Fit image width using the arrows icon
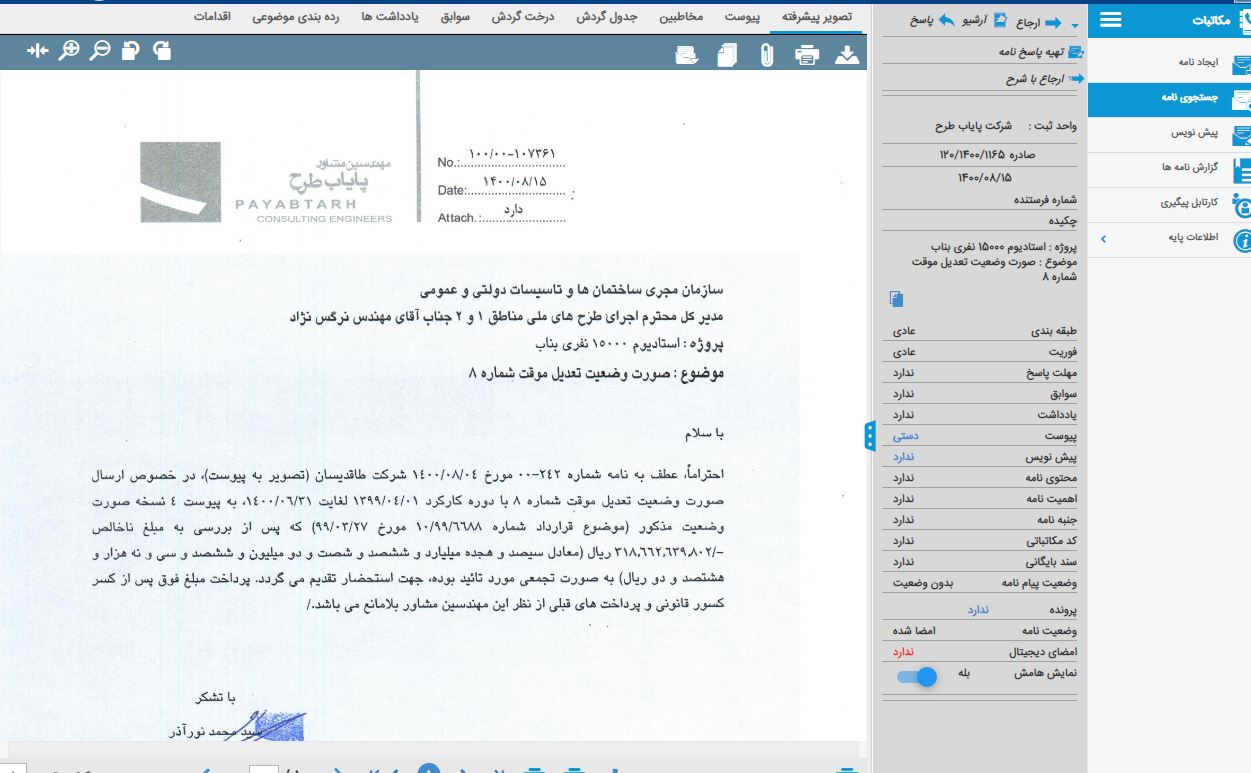 tap(38, 50)
